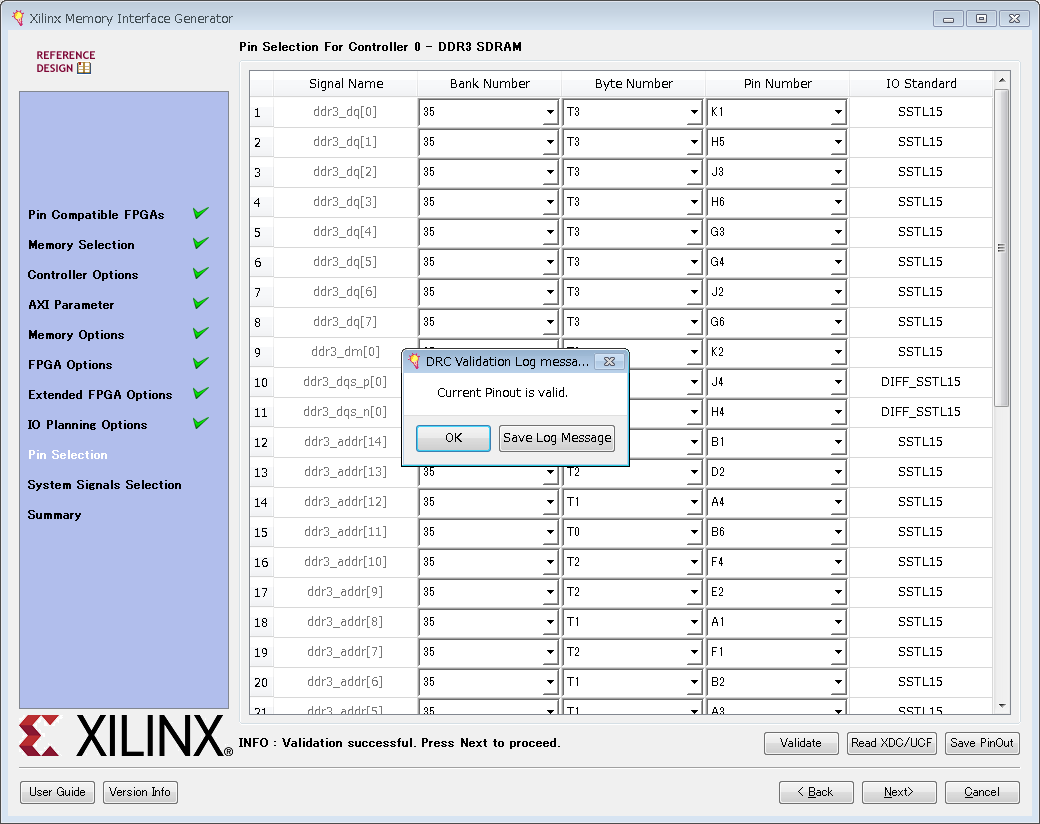Open Pin Number dropdown for ddr3_dq[6]
The height and width of the screenshot is (824, 1040).
click(x=837, y=293)
